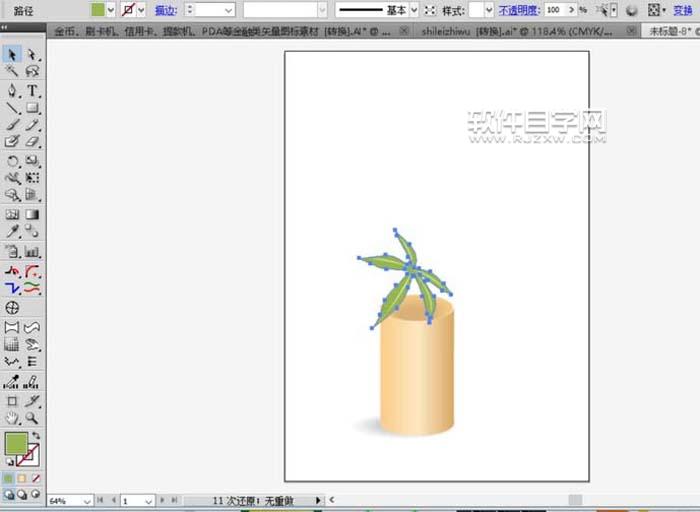
Task: Enable Draw Behind mode
Action: [x=22, y=494]
